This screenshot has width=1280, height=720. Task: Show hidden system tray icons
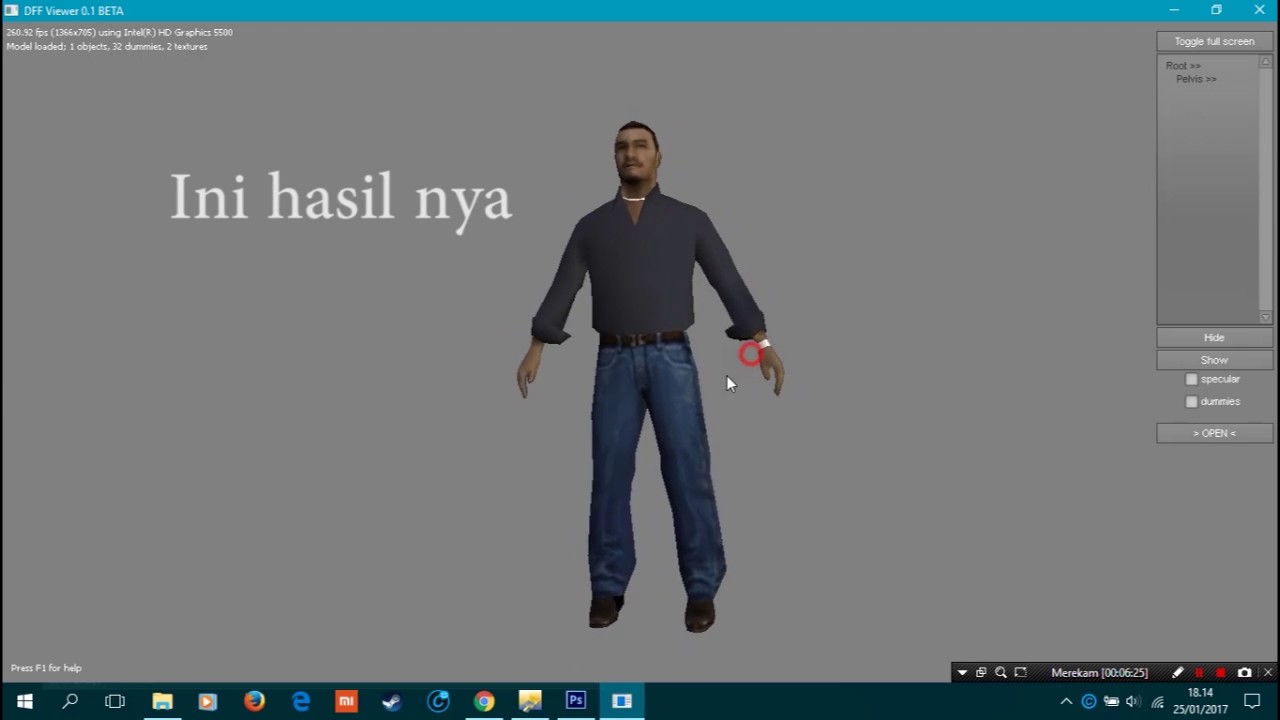pyautogui.click(x=1066, y=702)
